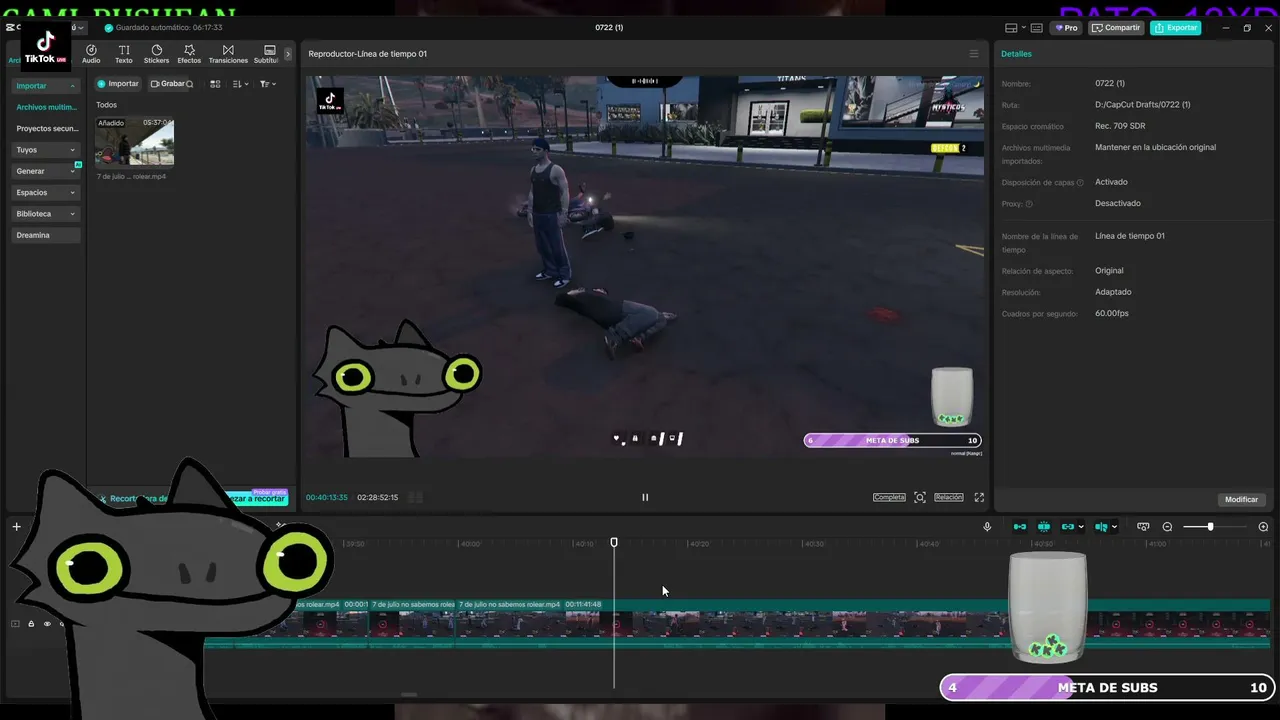Click the current timecode 00:40:13:35
Viewport: 1280px width, 720px height.
[x=327, y=497]
